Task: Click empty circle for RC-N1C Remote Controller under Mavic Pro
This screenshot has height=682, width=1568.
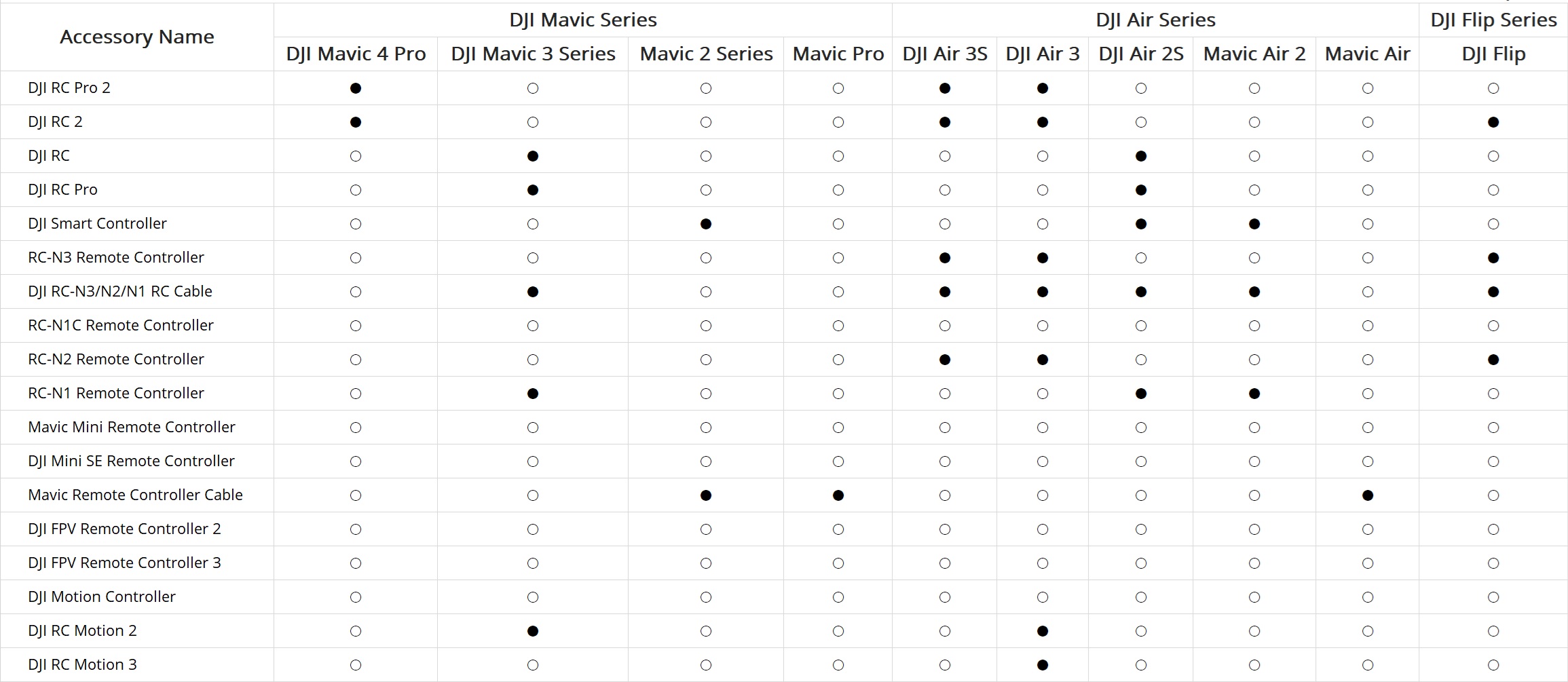Action: coord(838,326)
